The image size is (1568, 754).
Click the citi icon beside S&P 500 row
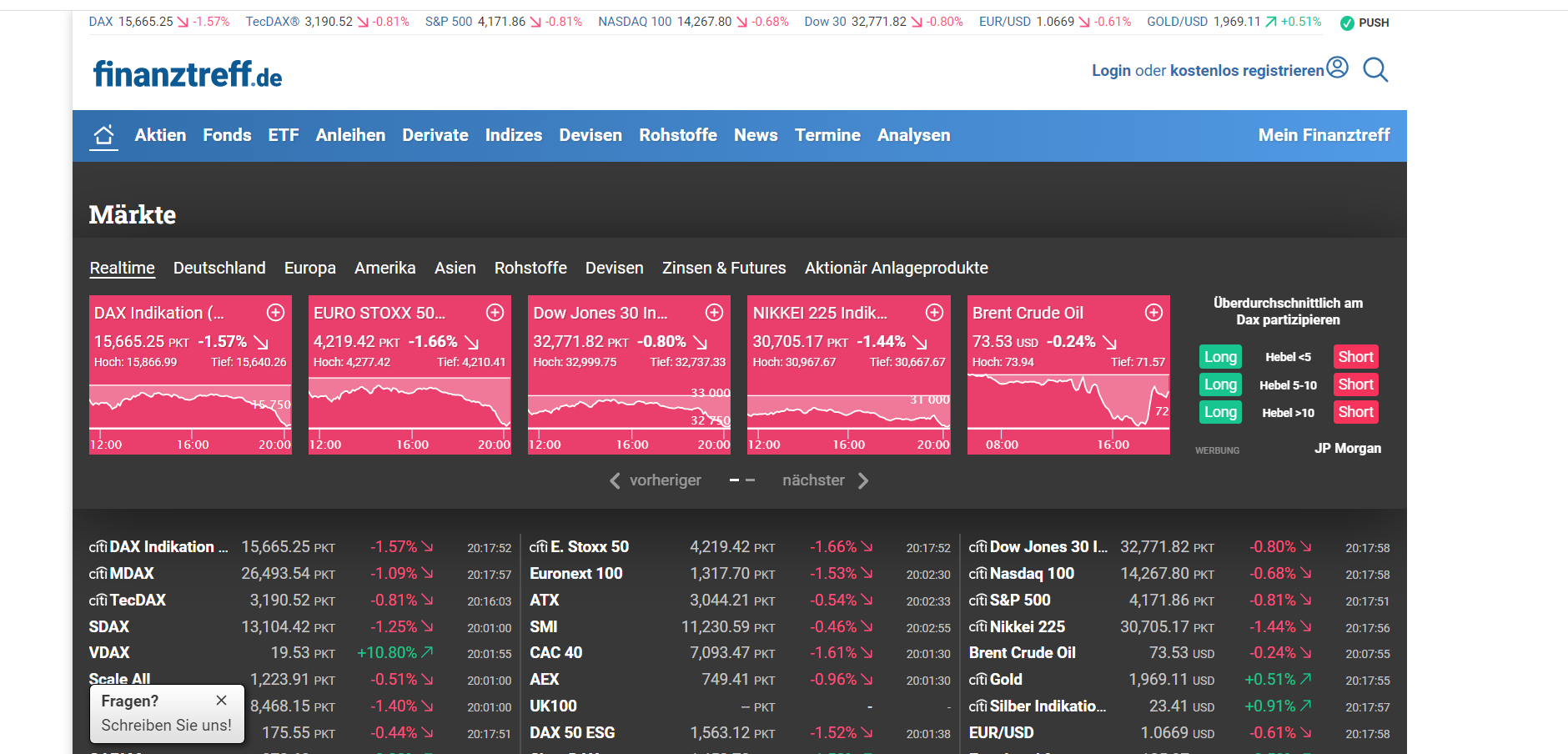(978, 601)
